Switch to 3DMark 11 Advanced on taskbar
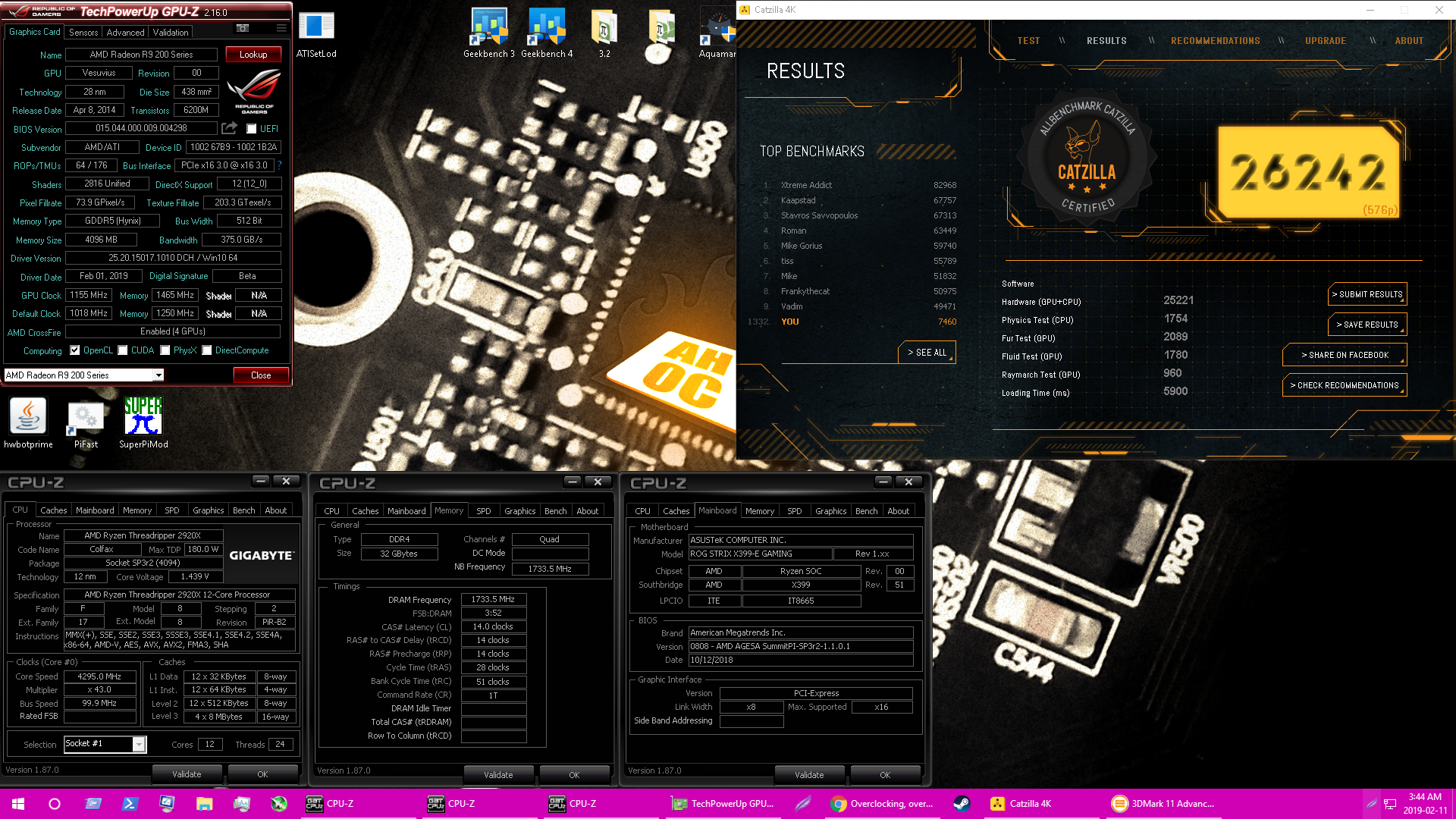Viewport: 1456px width, 819px height. [x=1163, y=804]
